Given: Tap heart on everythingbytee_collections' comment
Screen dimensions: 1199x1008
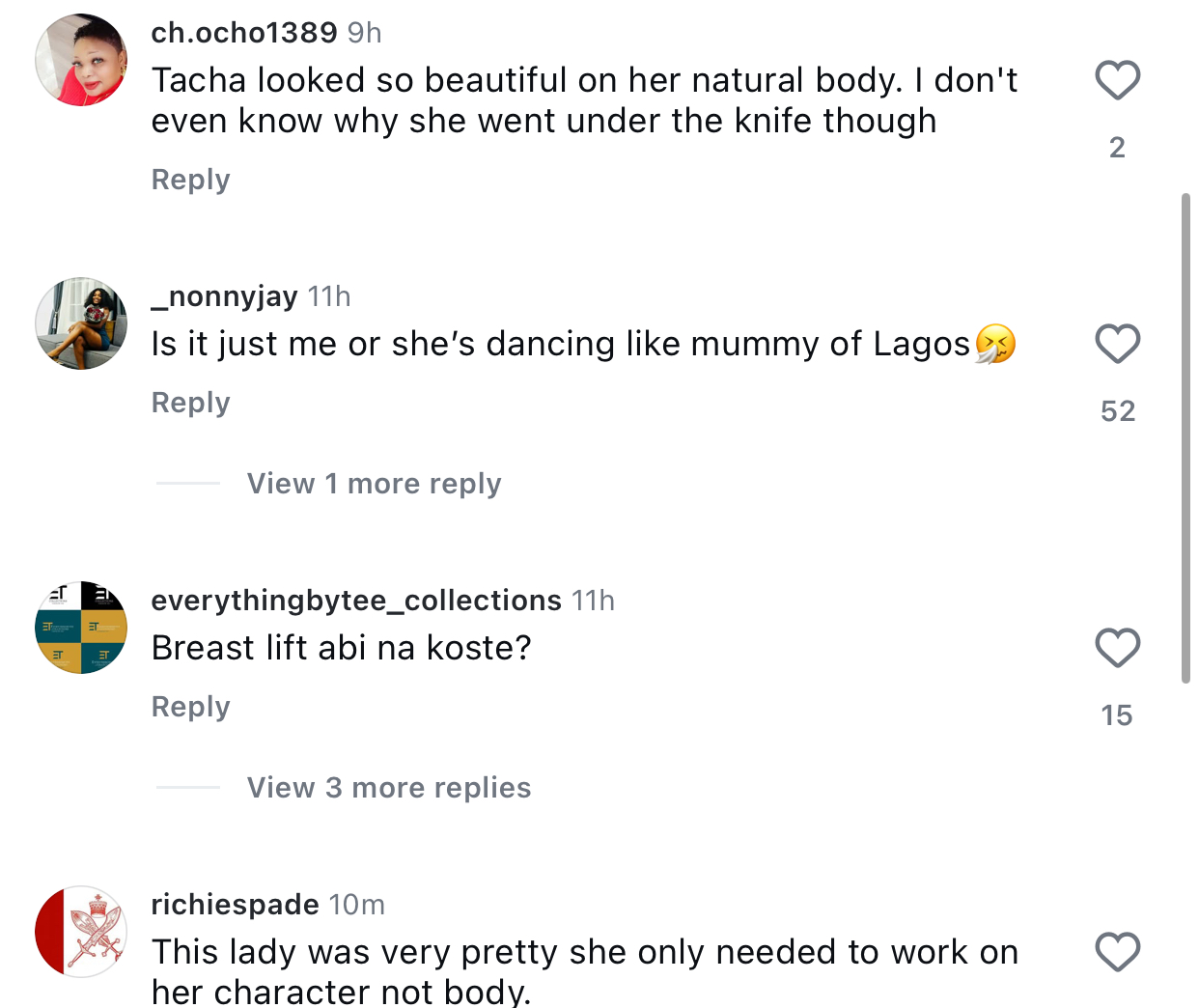Looking at the screenshot, I should (1117, 648).
